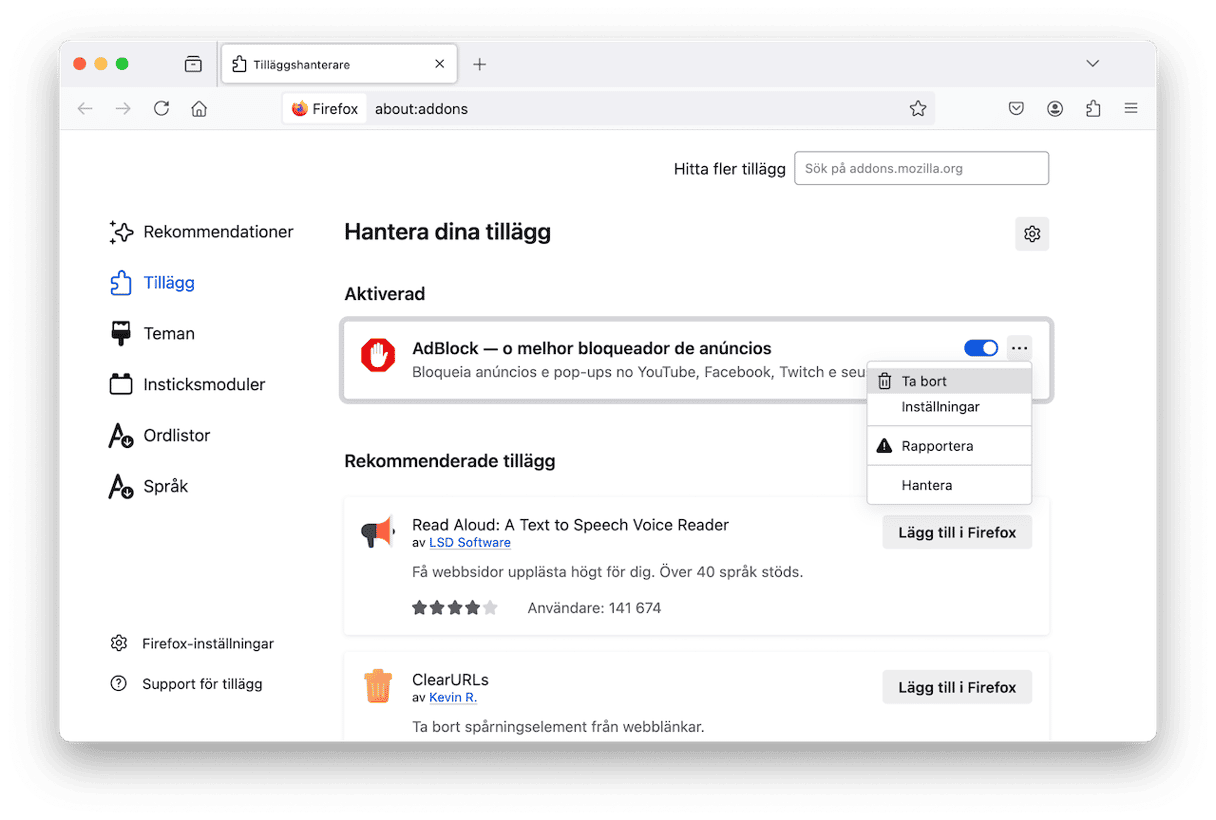
Task: Choose Hantera in the AdBlock menu
Action: (x=949, y=485)
